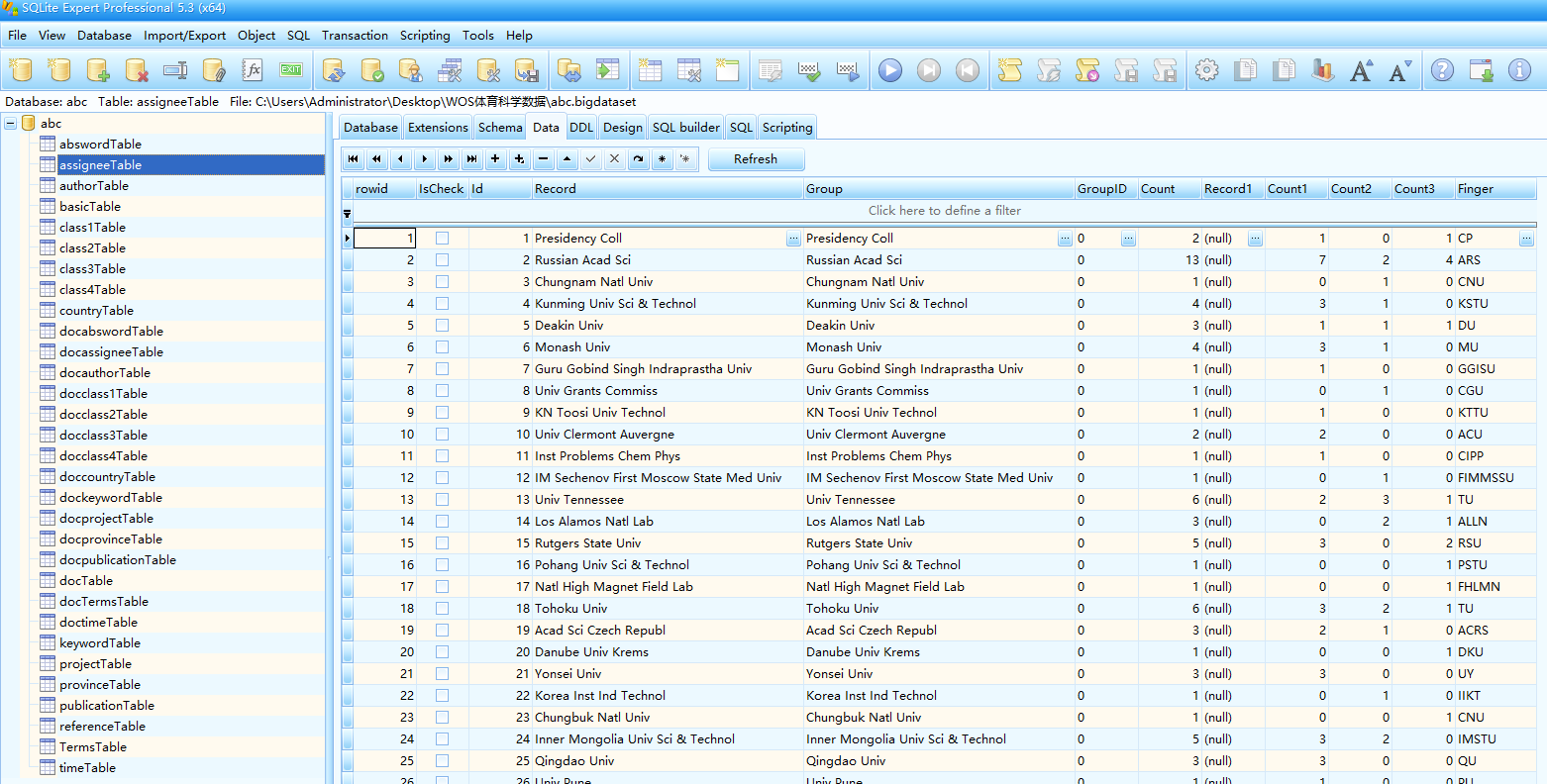
Task: Open ellipsis editor in GroupID cell of row 1
Action: point(1128,239)
